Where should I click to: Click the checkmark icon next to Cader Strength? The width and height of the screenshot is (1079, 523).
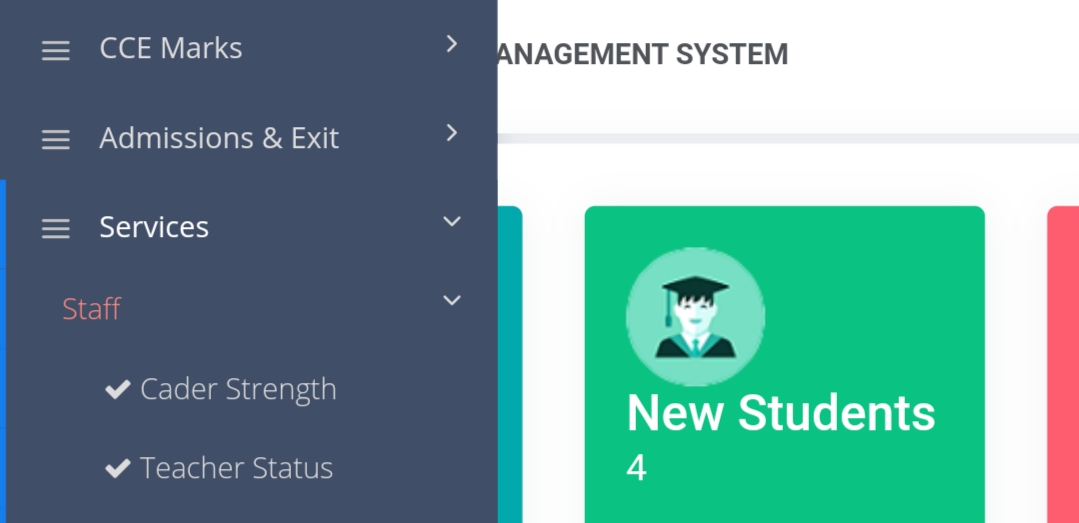tap(118, 389)
